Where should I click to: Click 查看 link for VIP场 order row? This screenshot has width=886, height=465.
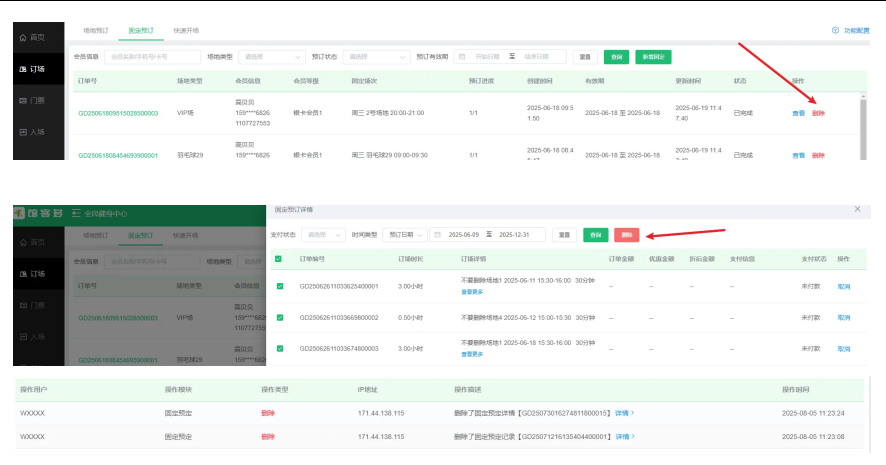click(x=798, y=114)
